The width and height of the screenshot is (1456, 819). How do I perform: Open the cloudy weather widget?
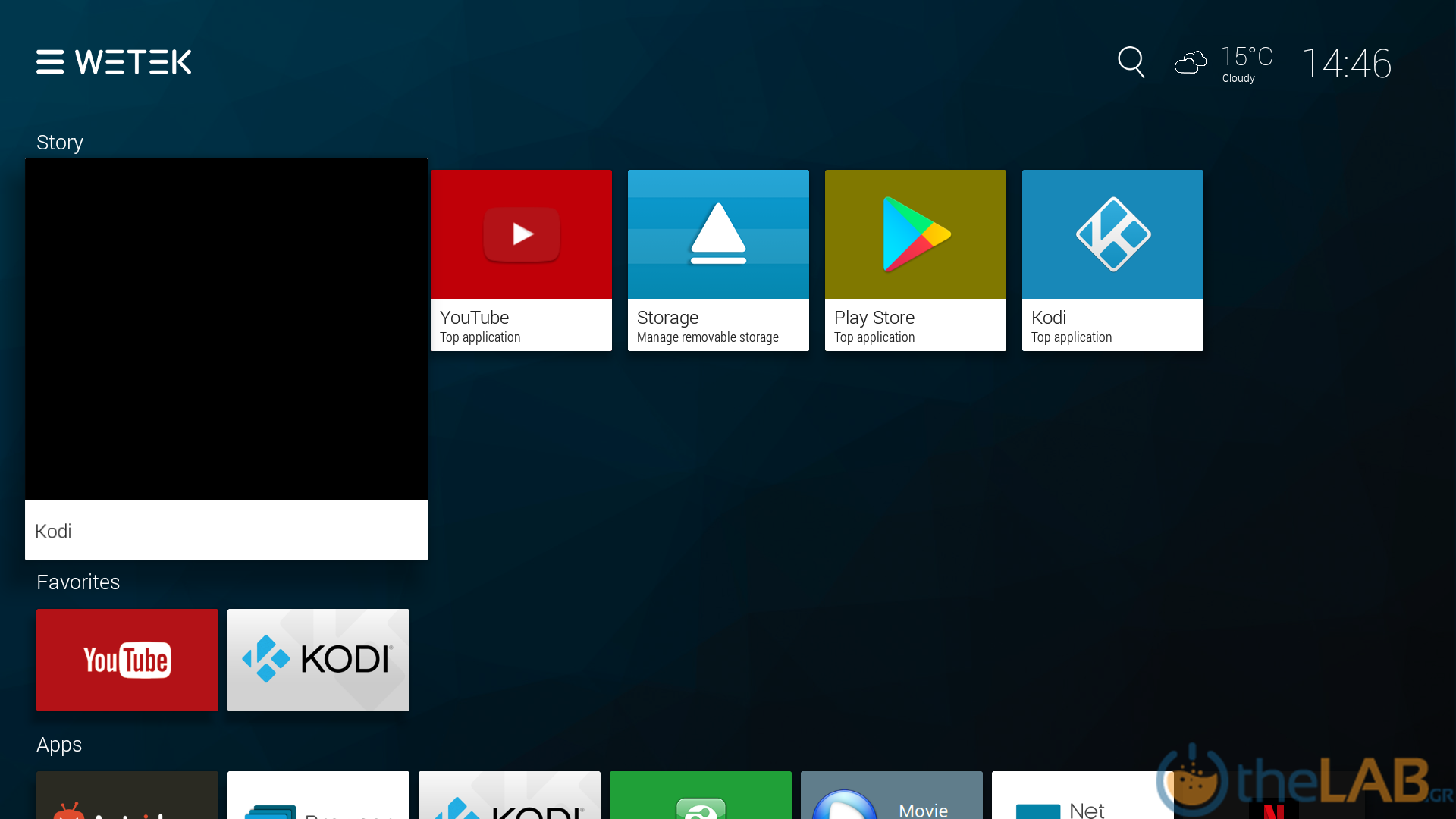coord(1223,64)
